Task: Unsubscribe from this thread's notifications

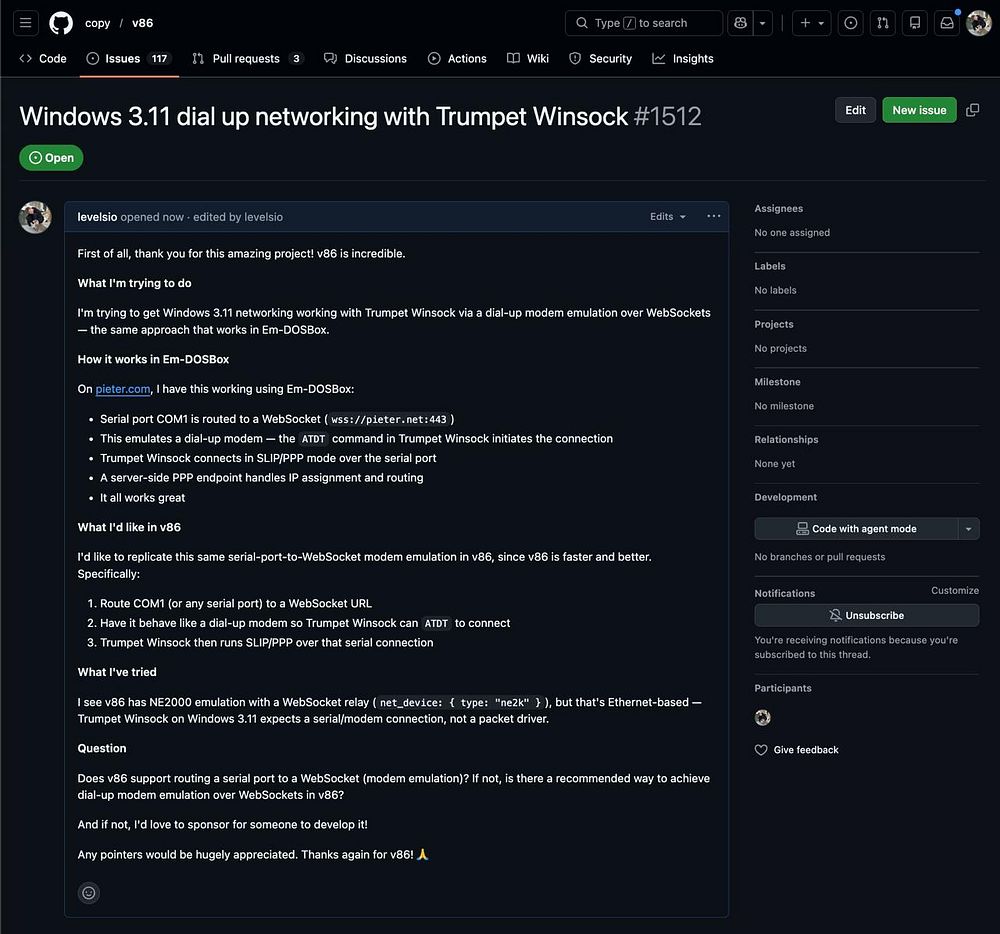Action: [x=866, y=616]
